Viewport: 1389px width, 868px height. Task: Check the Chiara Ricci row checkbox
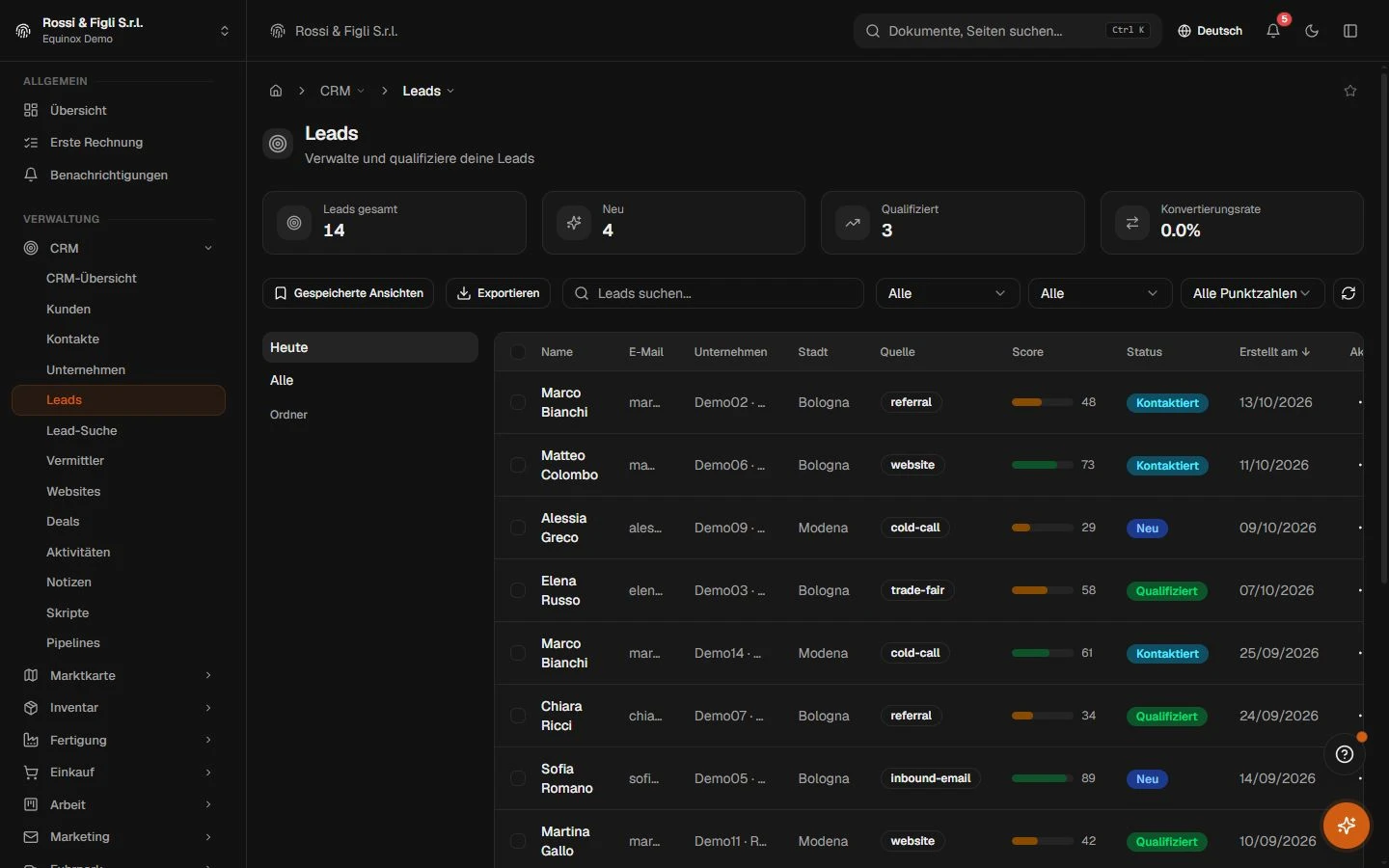[518, 716]
